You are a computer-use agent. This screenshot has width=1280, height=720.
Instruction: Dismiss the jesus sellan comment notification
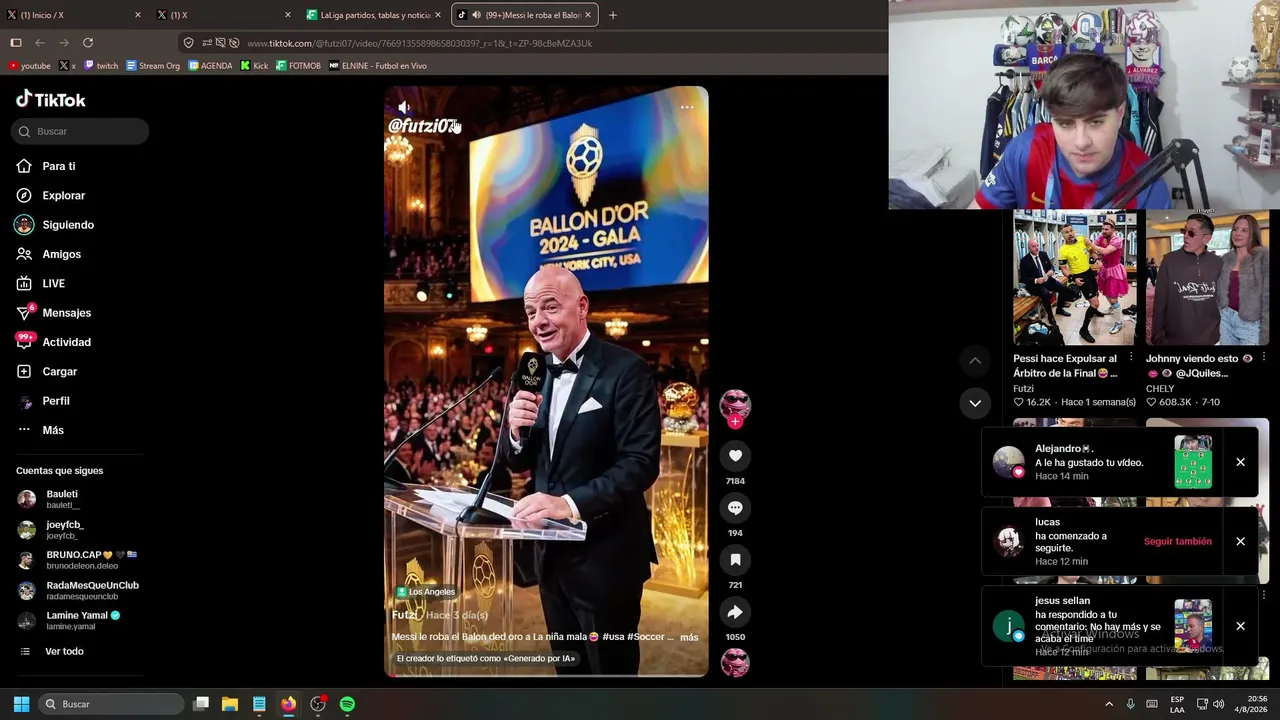coord(1240,626)
